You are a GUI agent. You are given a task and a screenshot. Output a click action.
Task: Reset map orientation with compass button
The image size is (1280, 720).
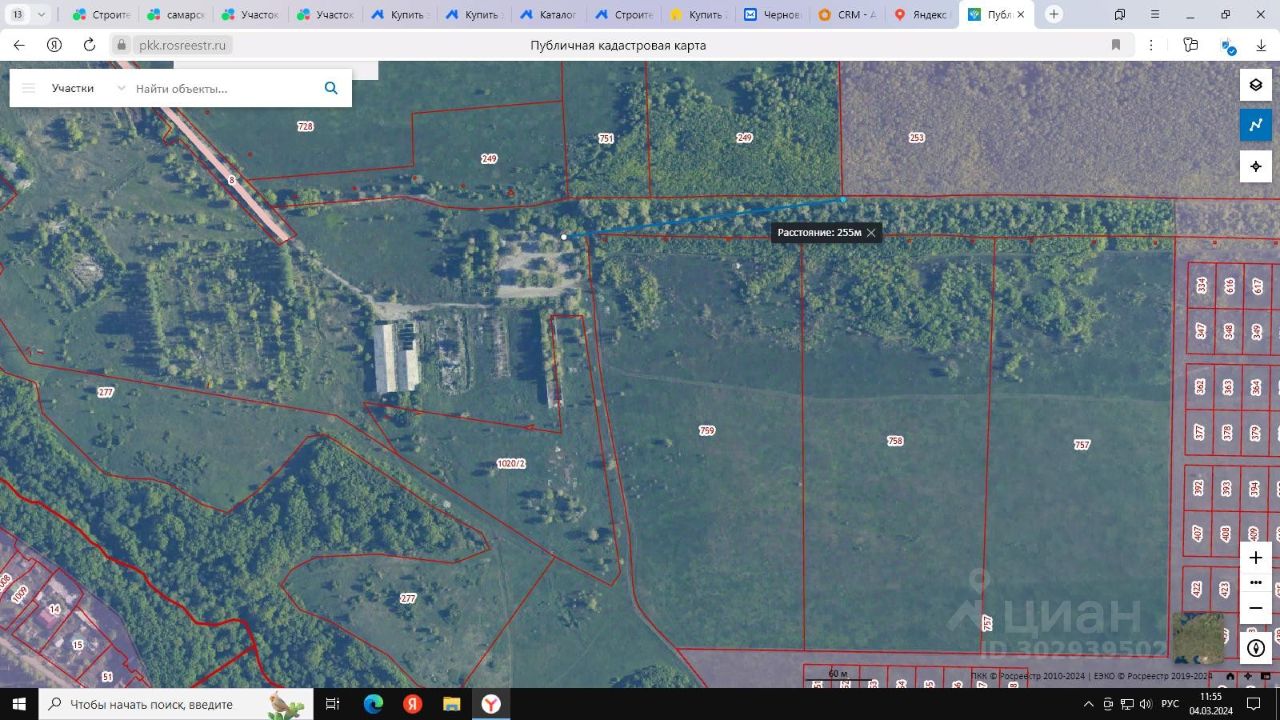[x=1256, y=648]
